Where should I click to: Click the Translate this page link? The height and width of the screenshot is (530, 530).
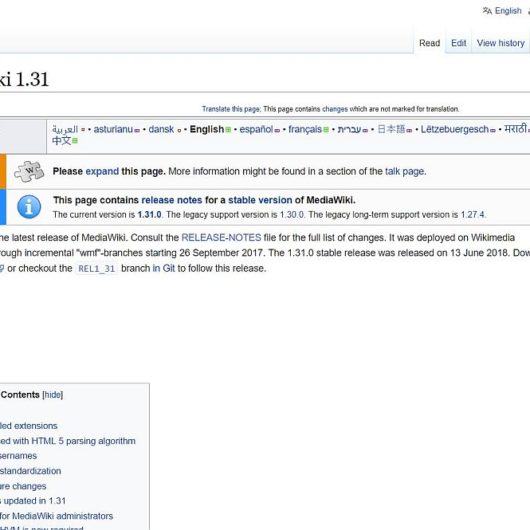(x=231, y=109)
